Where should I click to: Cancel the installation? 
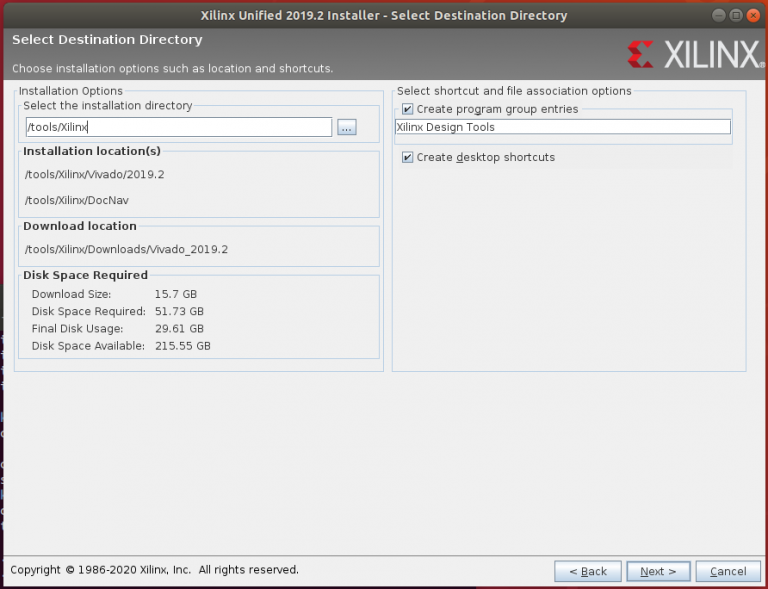(727, 571)
